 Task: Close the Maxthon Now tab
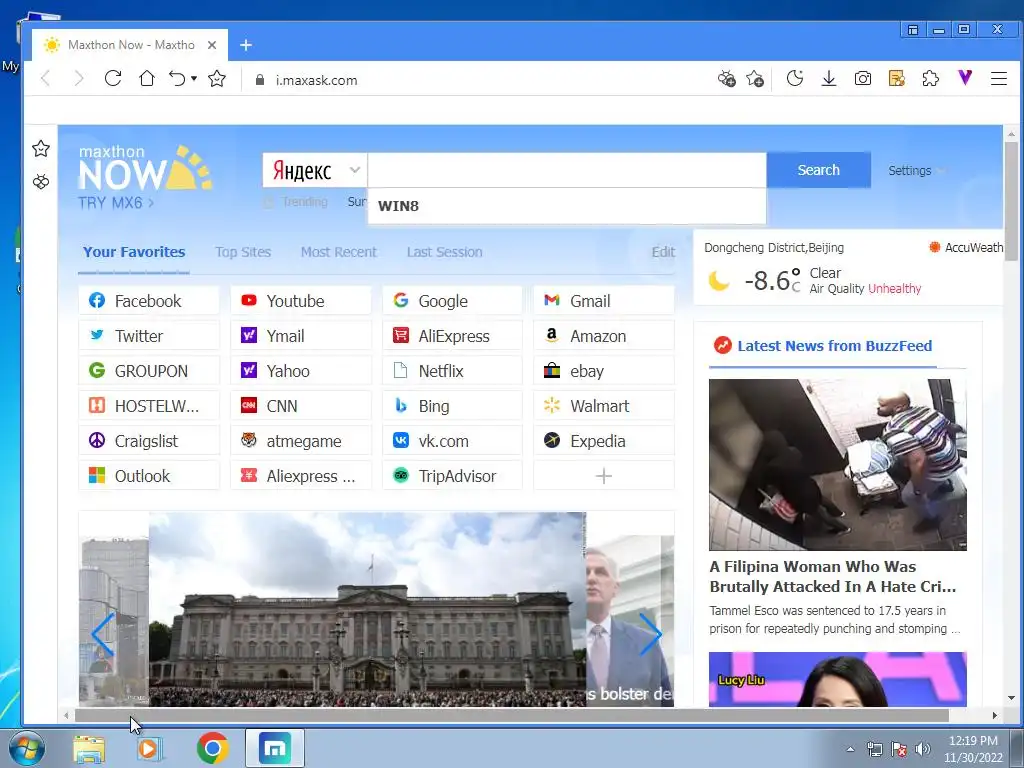pos(212,45)
